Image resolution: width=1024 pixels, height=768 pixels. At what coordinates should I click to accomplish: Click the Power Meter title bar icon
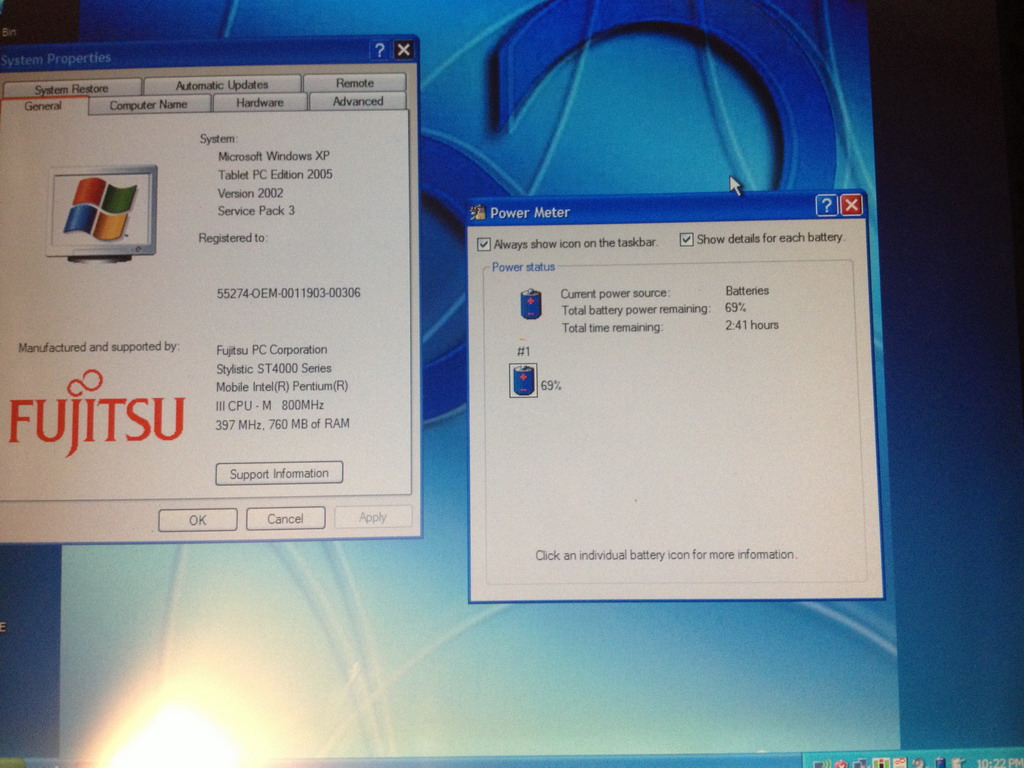pyautogui.click(x=478, y=212)
